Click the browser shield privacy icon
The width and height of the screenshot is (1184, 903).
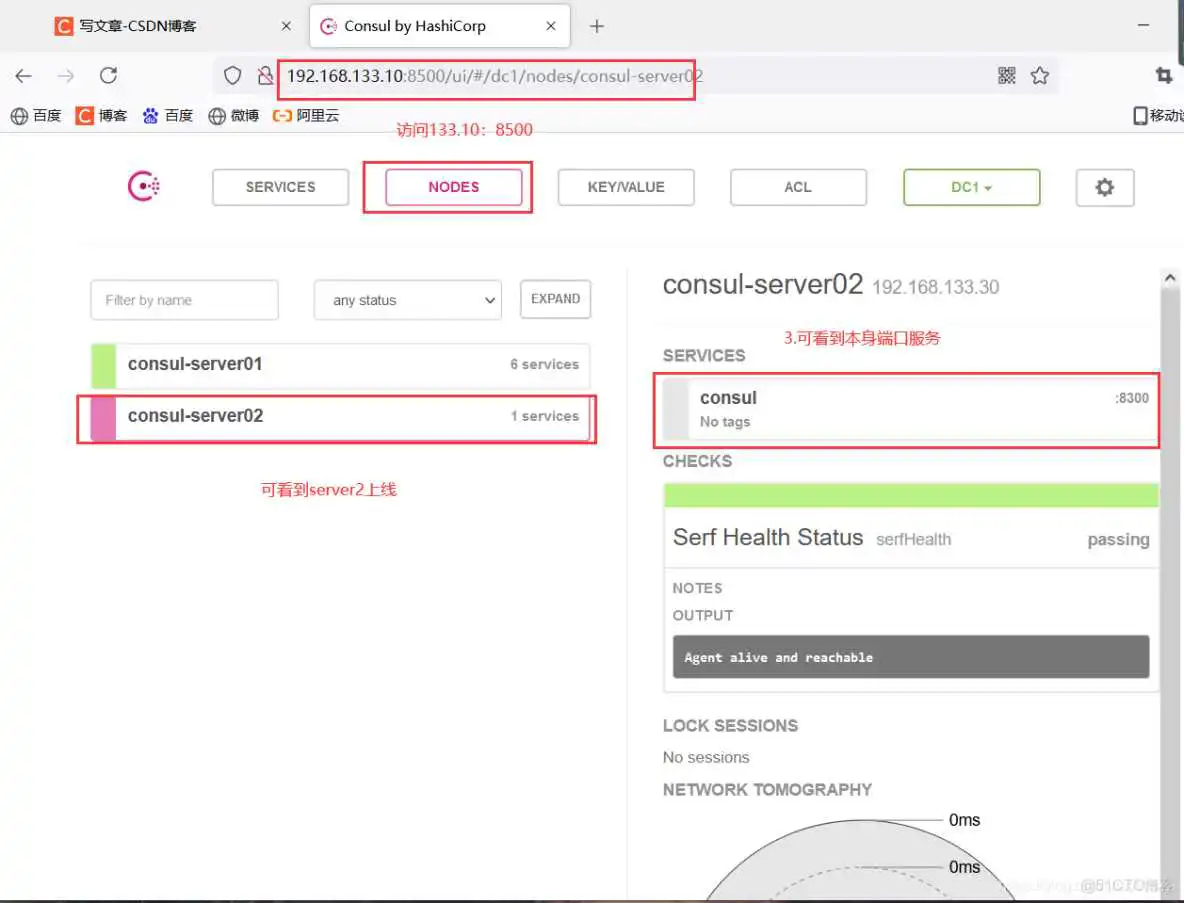coord(231,75)
